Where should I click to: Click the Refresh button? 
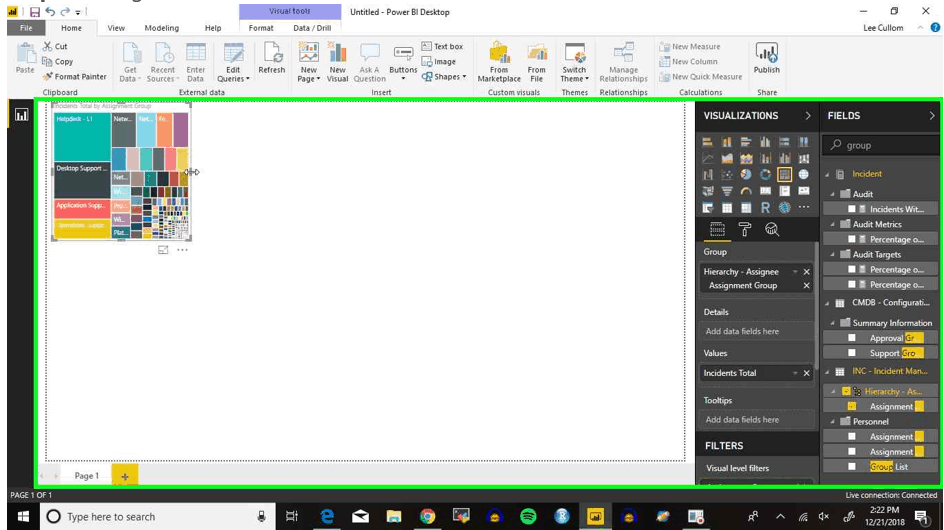pyautogui.click(x=272, y=58)
